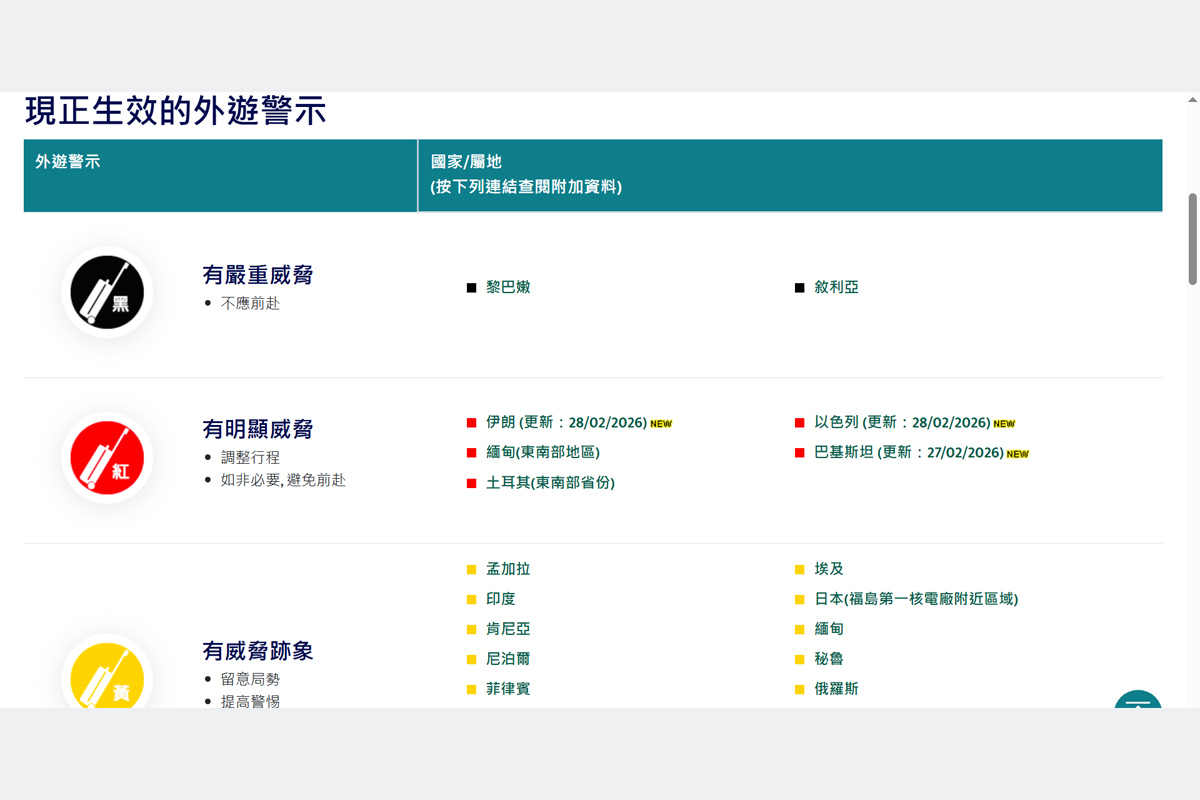1200x800 pixels.
Task: View 以色列 alert updated 28/02/2026
Action: (x=901, y=423)
